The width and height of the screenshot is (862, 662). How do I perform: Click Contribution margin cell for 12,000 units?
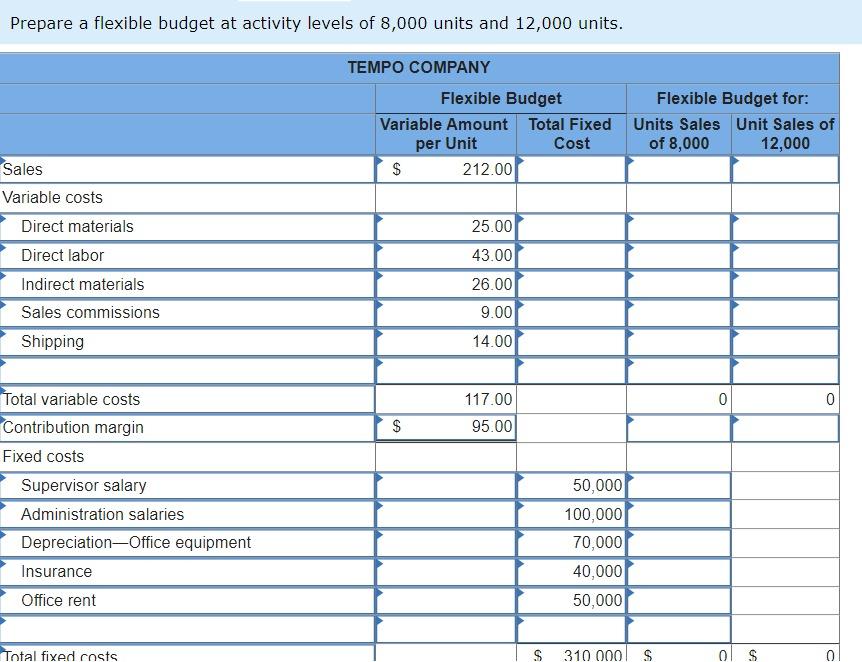[785, 428]
